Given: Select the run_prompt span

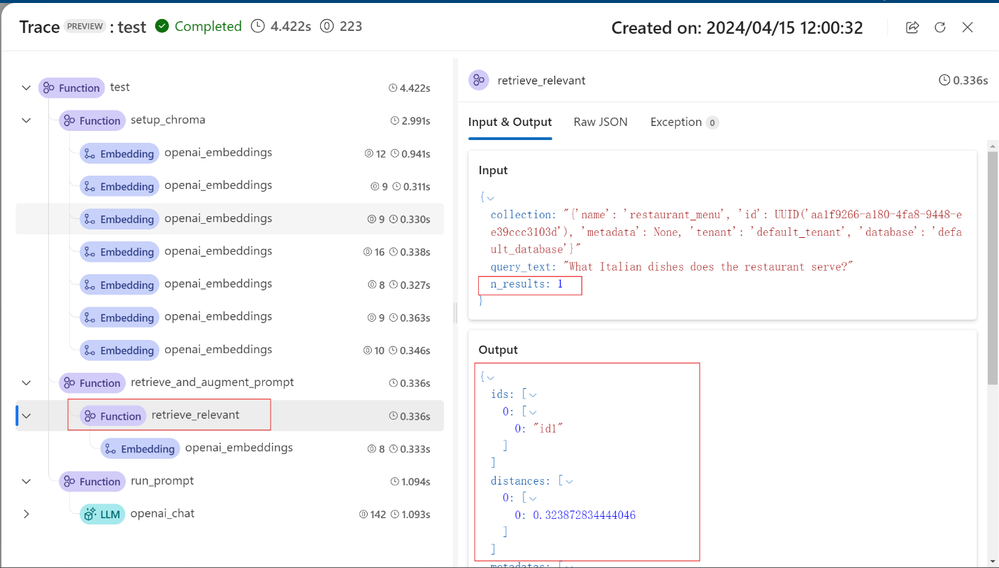Looking at the screenshot, I should pyautogui.click(x=229, y=481).
